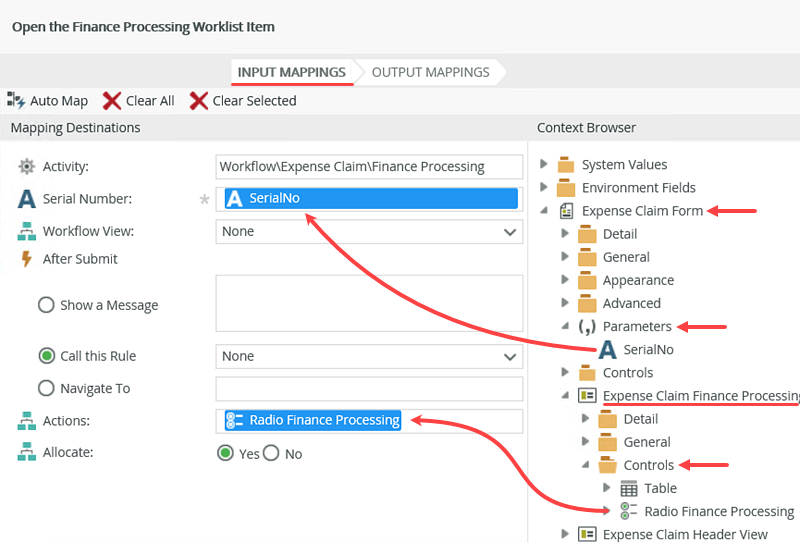Click the Mapping Destinations header
Screen dimensions: 800x542
tap(76, 128)
